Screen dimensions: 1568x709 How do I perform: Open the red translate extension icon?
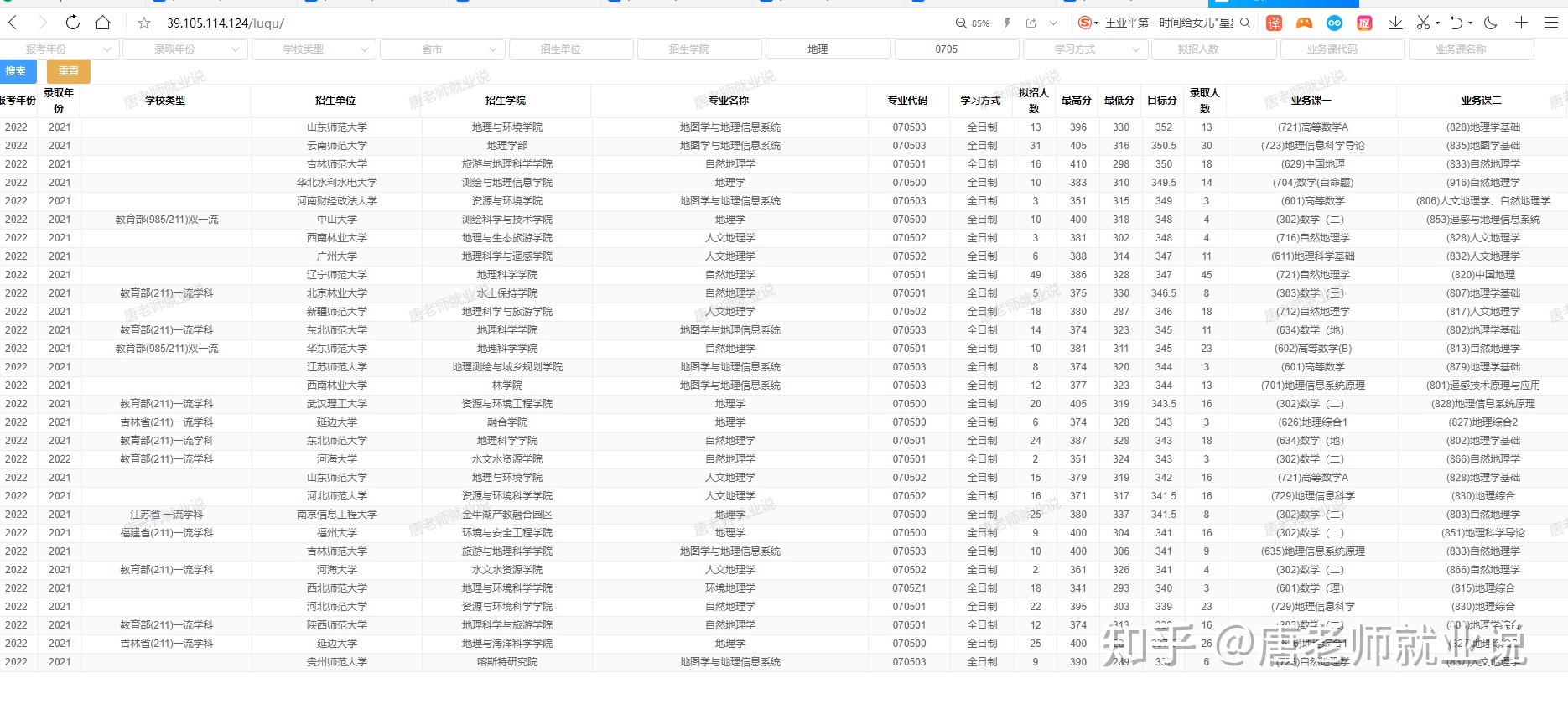click(x=1274, y=23)
